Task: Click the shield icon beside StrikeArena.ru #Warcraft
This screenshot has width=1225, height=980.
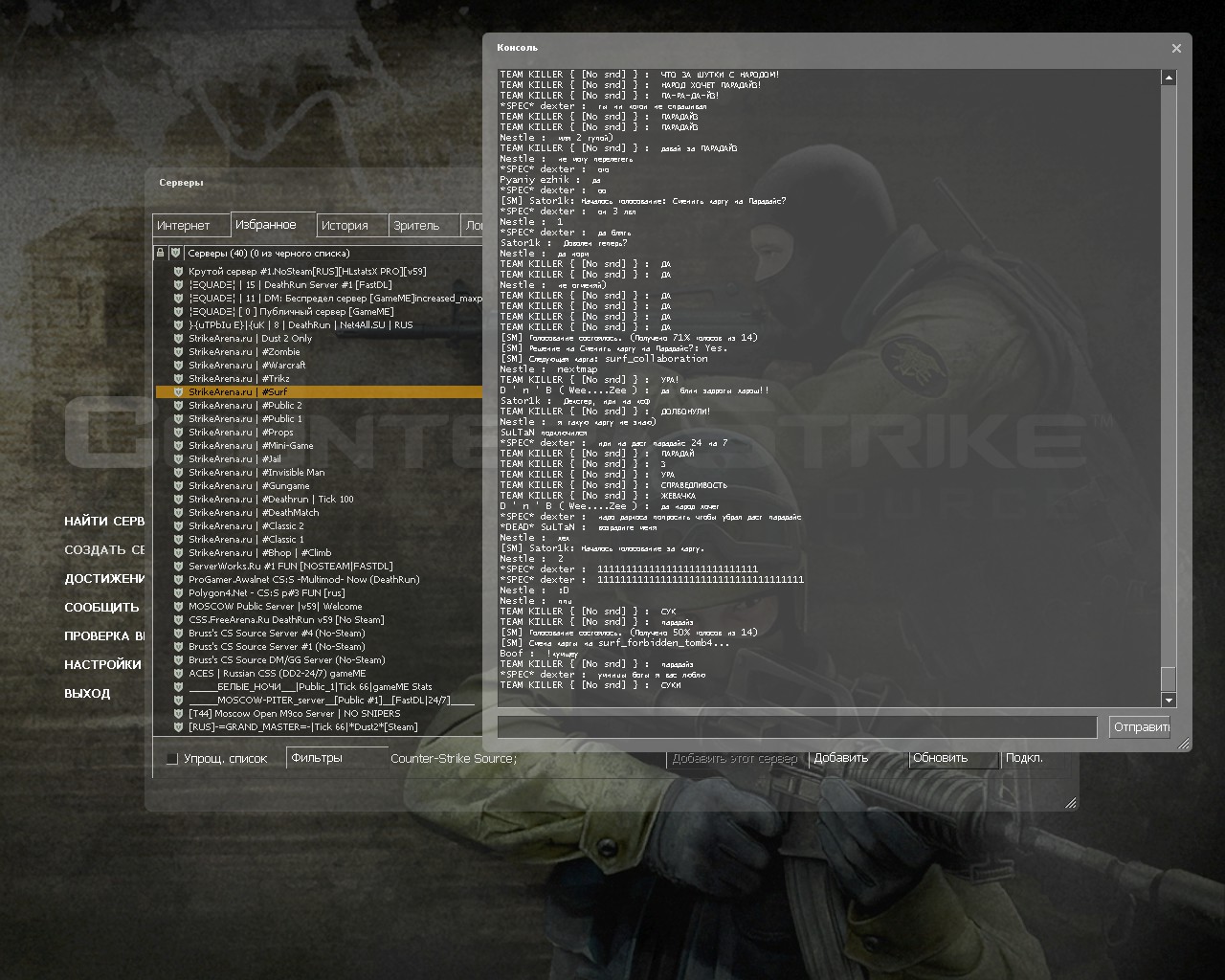Action: (178, 366)
